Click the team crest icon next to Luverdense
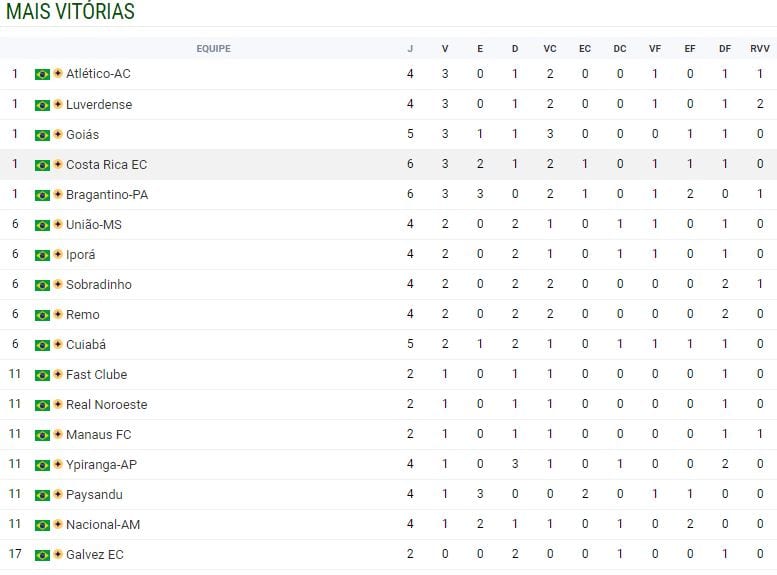The height and width of the screenshot is (575, 777). [x=58, y=104]
